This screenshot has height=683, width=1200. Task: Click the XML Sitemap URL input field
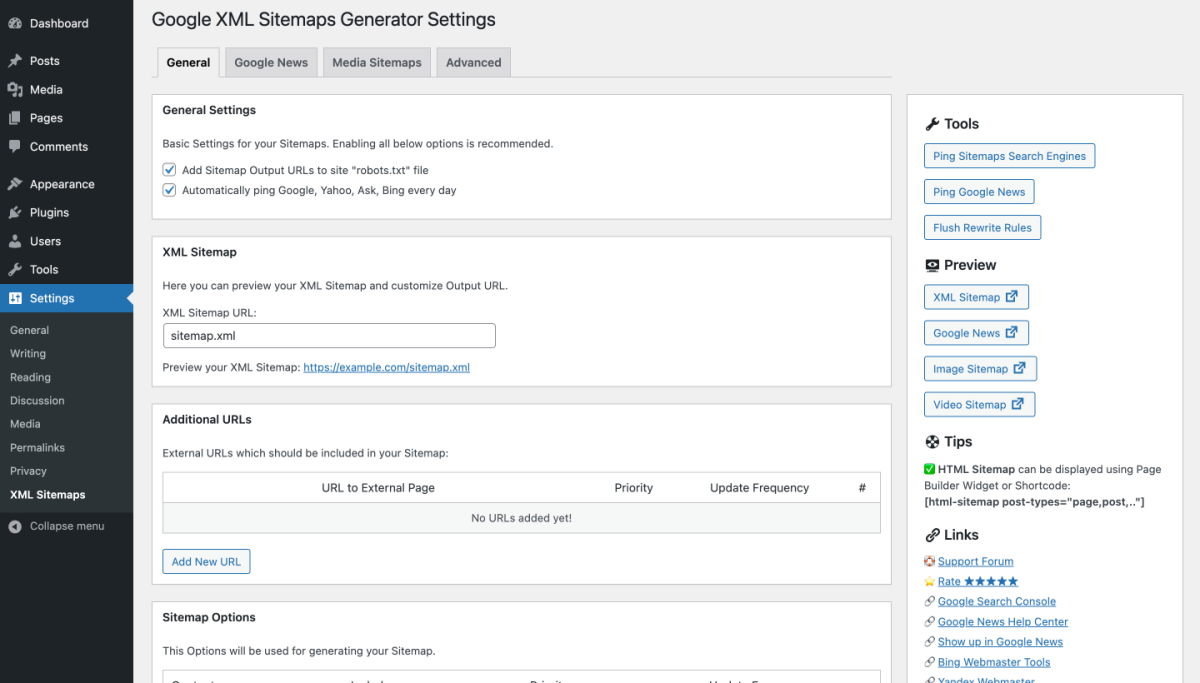click(x=329, y=336)
